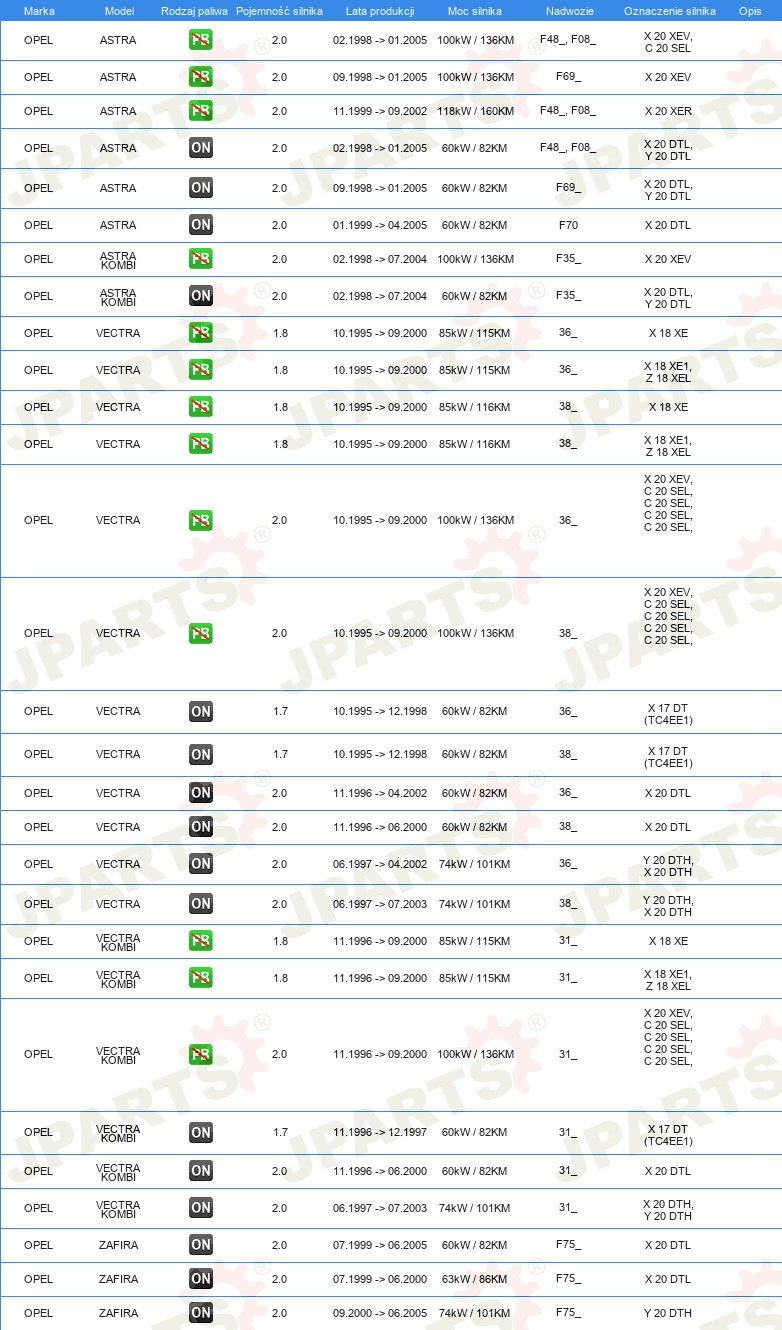Click OPEL brand in the ASTRA F70 row

click(x=38, y=225)
